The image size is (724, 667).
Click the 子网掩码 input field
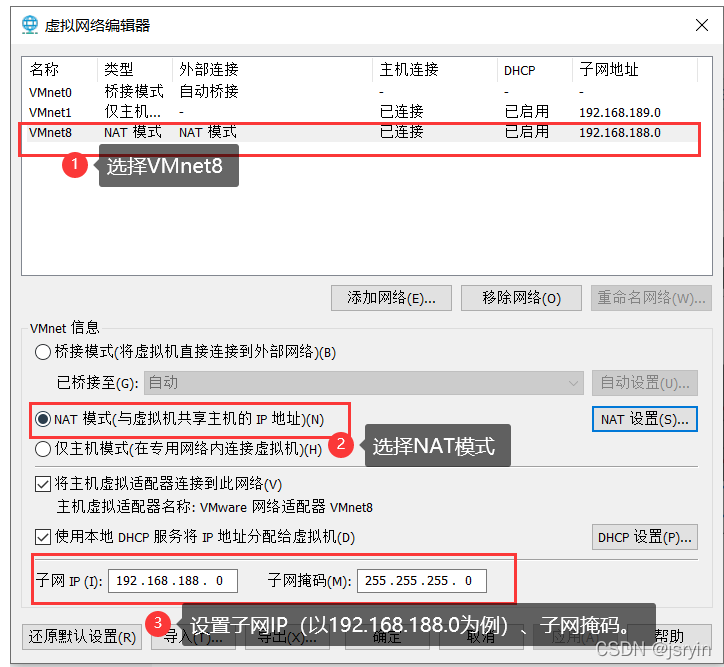422,581
